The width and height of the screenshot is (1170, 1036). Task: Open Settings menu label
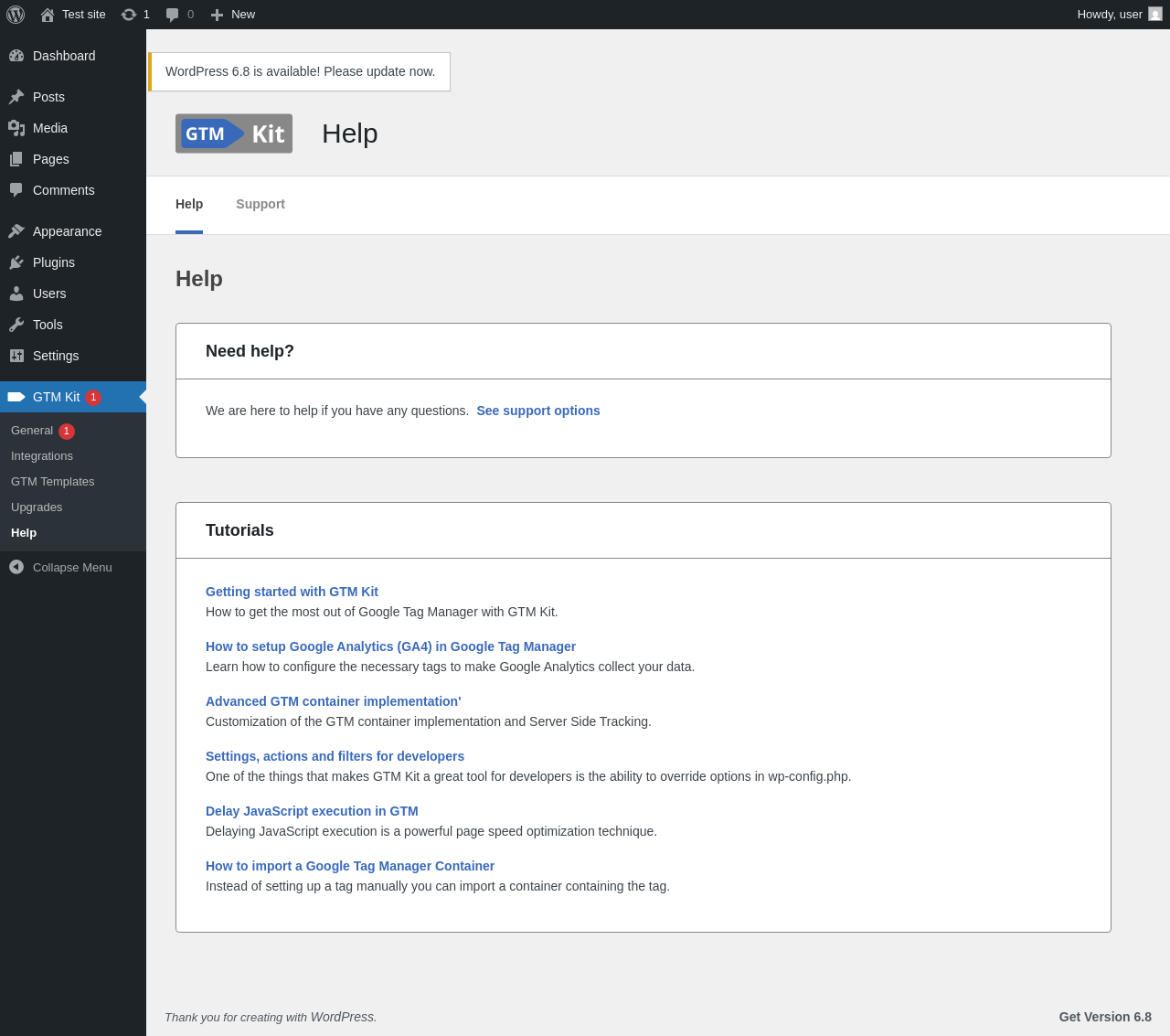(x=56, y=356)
